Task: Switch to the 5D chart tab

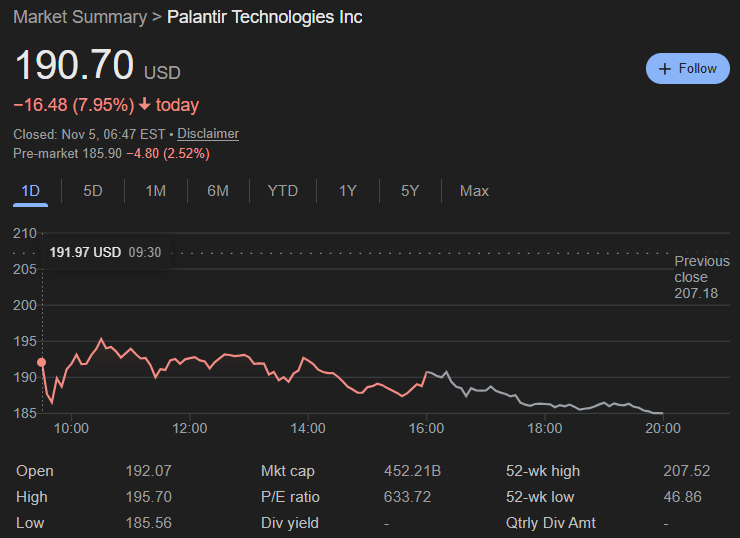Action: 93,190
